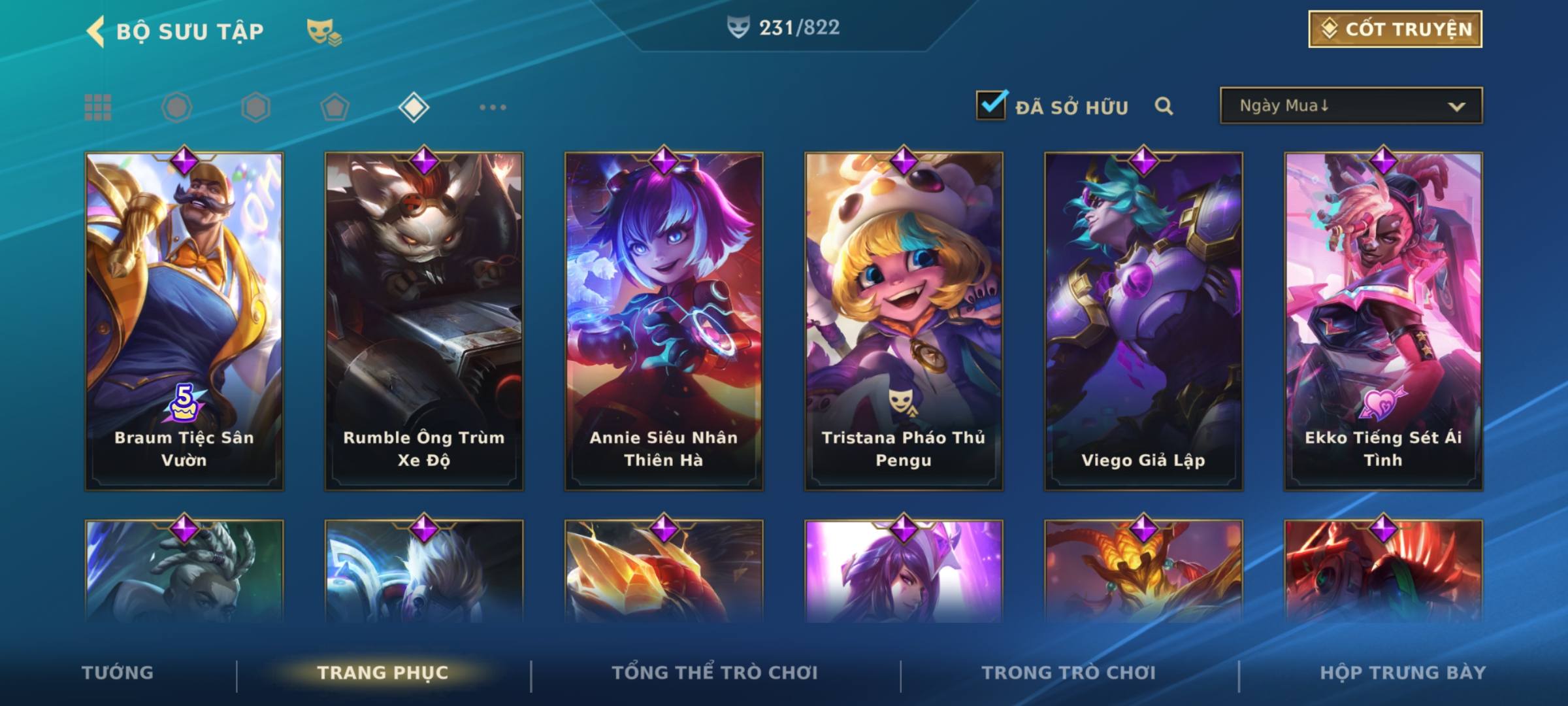Image resolution: width=1568 pixels, height=706 pixels.
Task: Open the Tổng Thể Trò Chơi tab
Action: tap(715, 673)
